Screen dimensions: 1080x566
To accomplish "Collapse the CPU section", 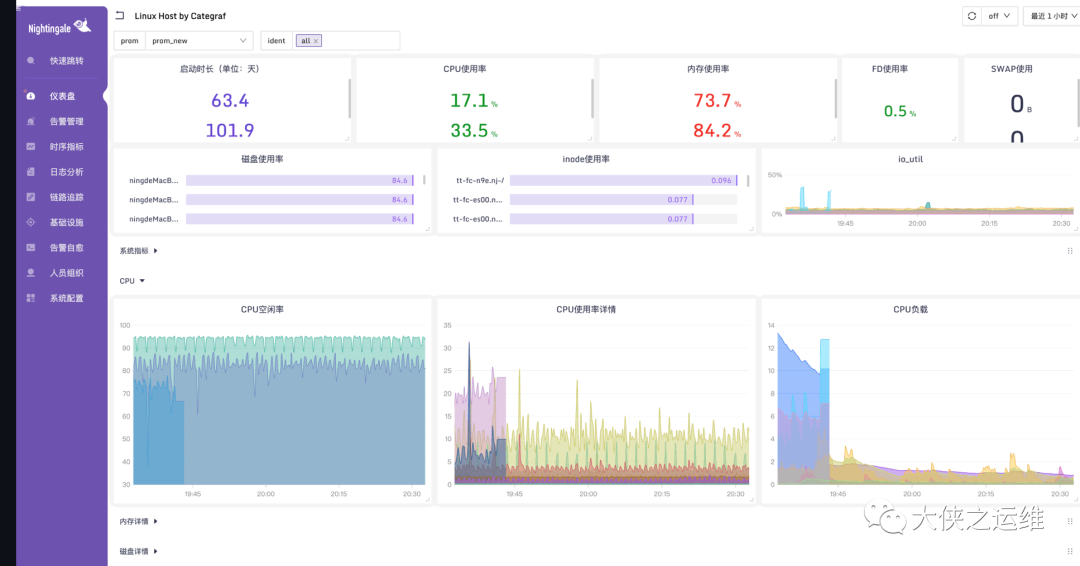I will (x=132, y=281).
